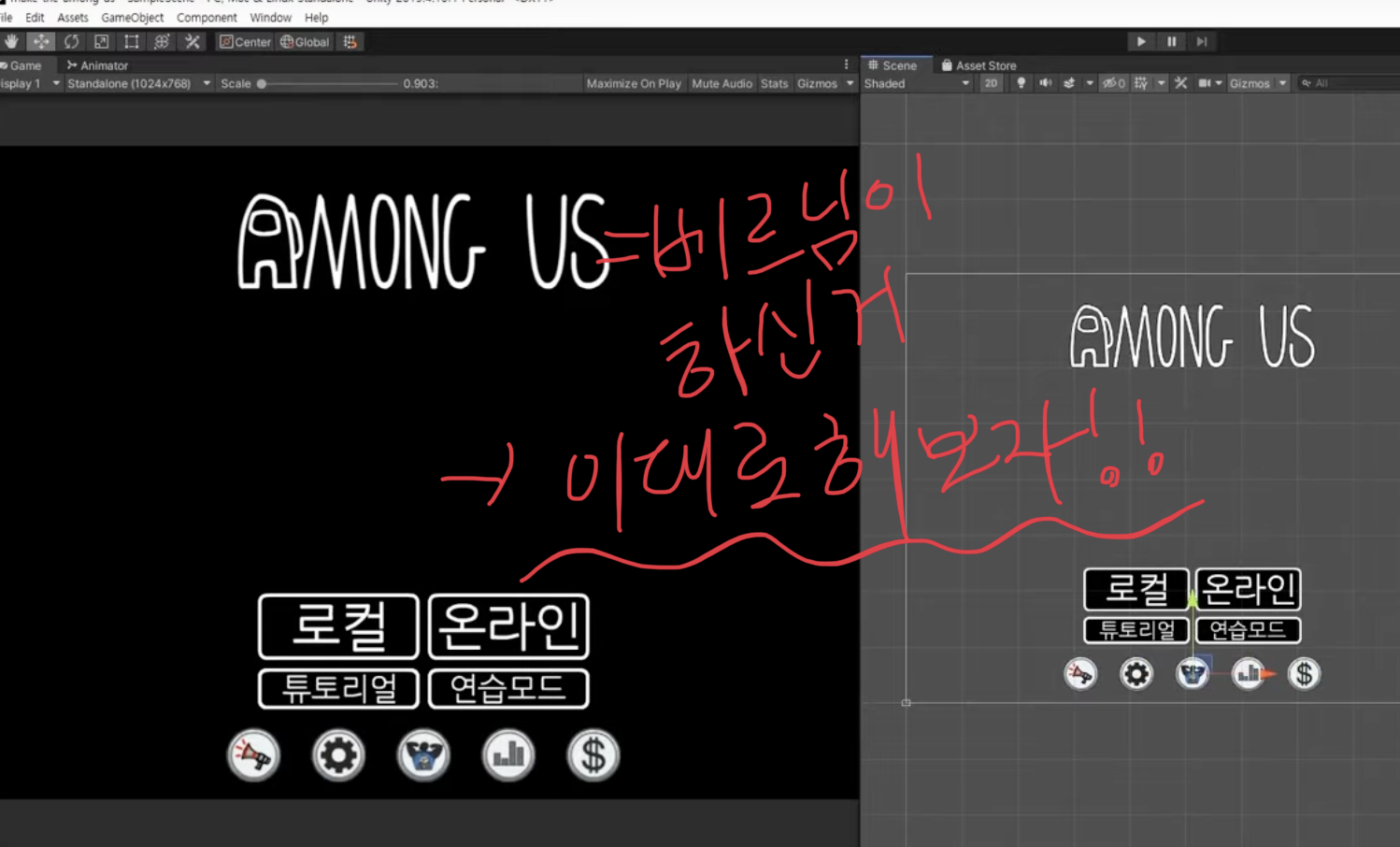Open the custom editor tools icon

pyautogui.click(x=193, y=41)
